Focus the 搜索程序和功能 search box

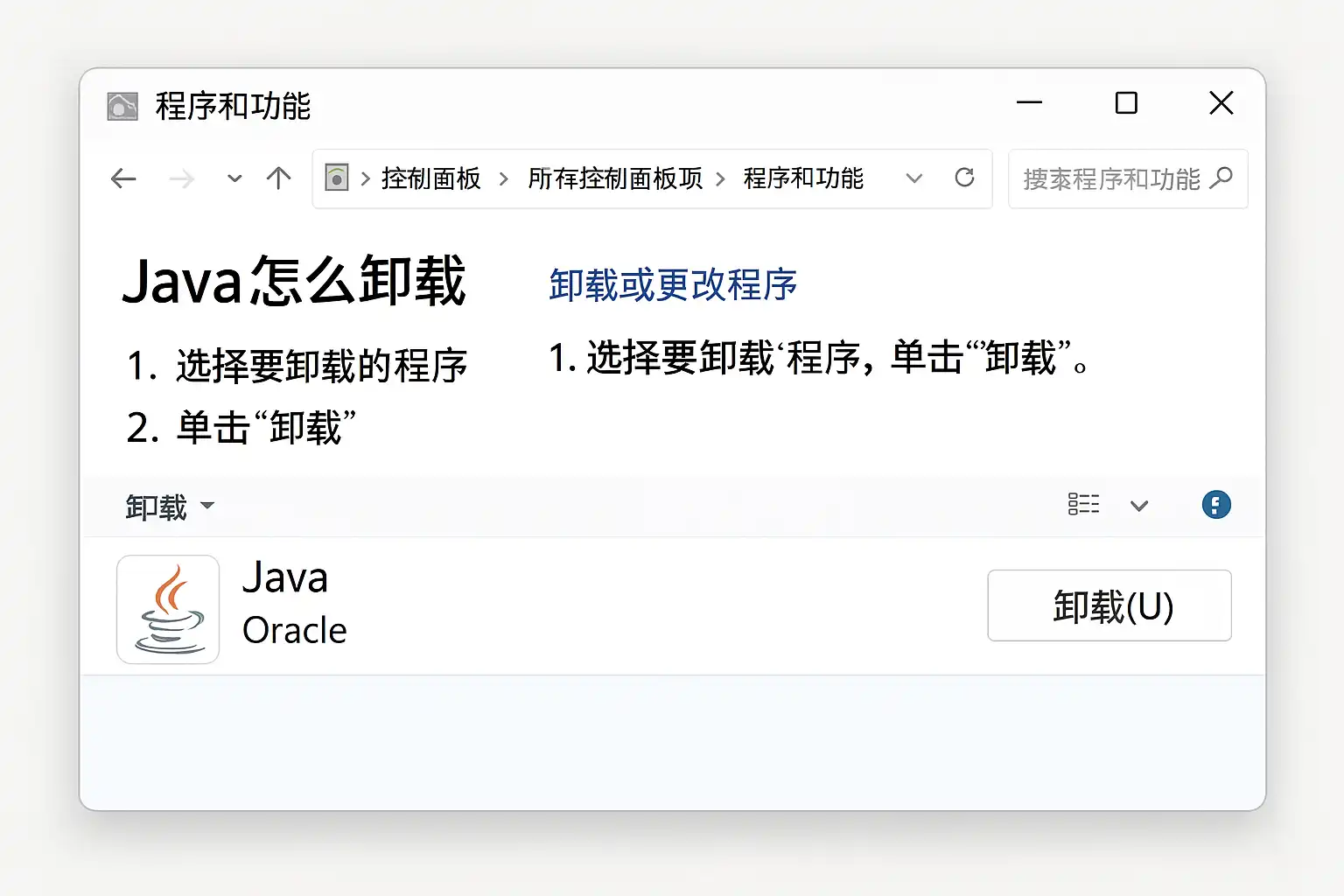click(x=1128, y=179)
